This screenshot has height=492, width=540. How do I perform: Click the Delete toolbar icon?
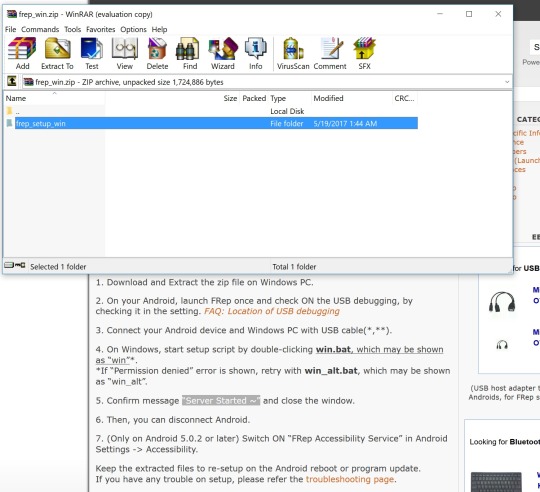point(157,53)
